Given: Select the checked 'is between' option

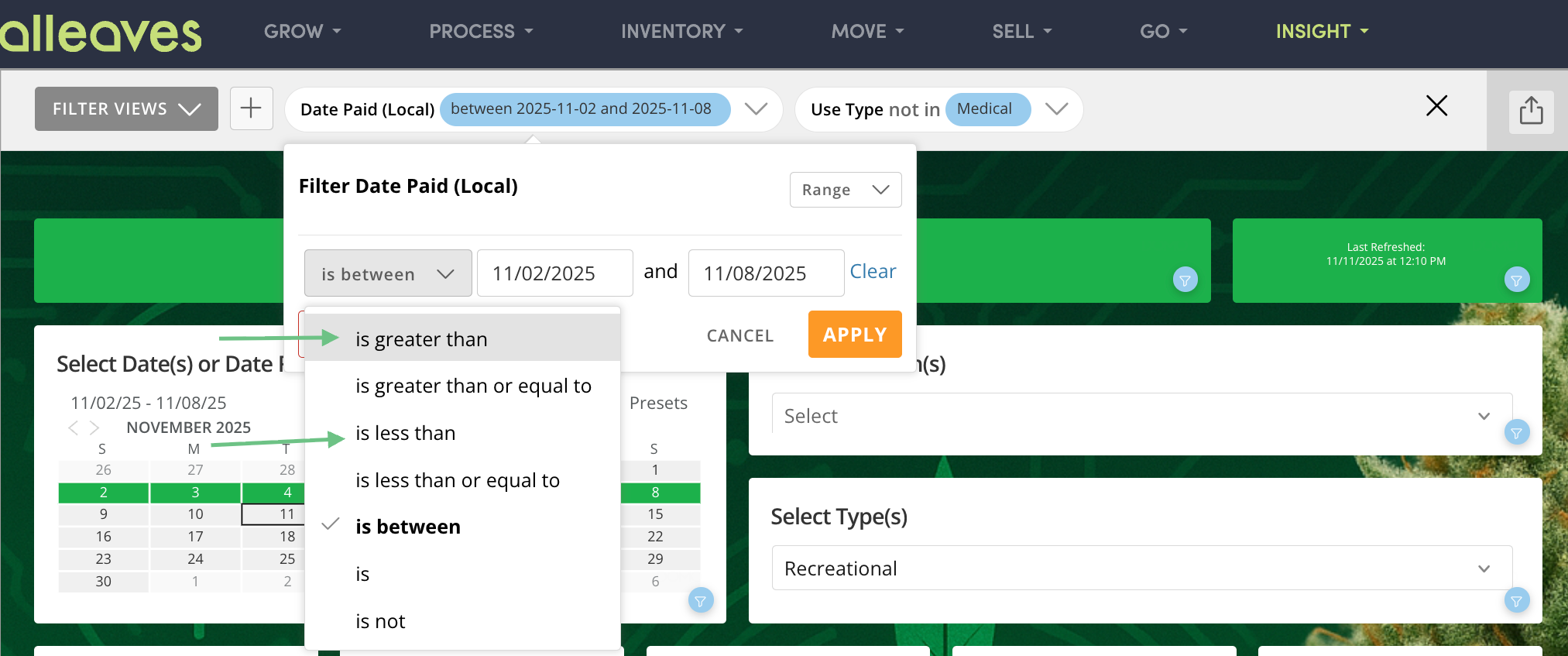Looking at the screenshot, I should [x=462, y=527].
